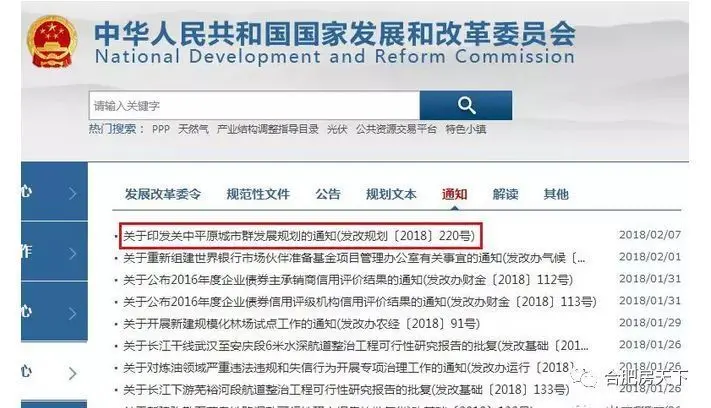Open notice 发改办财金〔2018〕113号

(360, 301)
